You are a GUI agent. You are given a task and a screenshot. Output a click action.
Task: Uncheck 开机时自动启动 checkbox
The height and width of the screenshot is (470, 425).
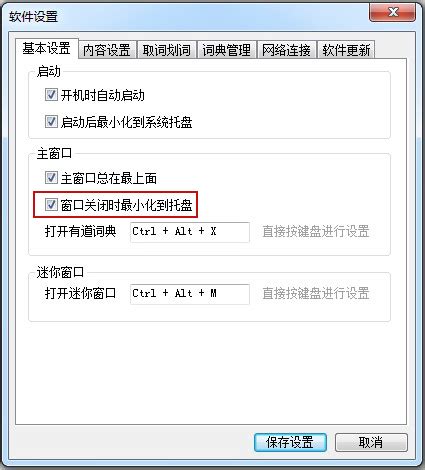pos(51,95)
